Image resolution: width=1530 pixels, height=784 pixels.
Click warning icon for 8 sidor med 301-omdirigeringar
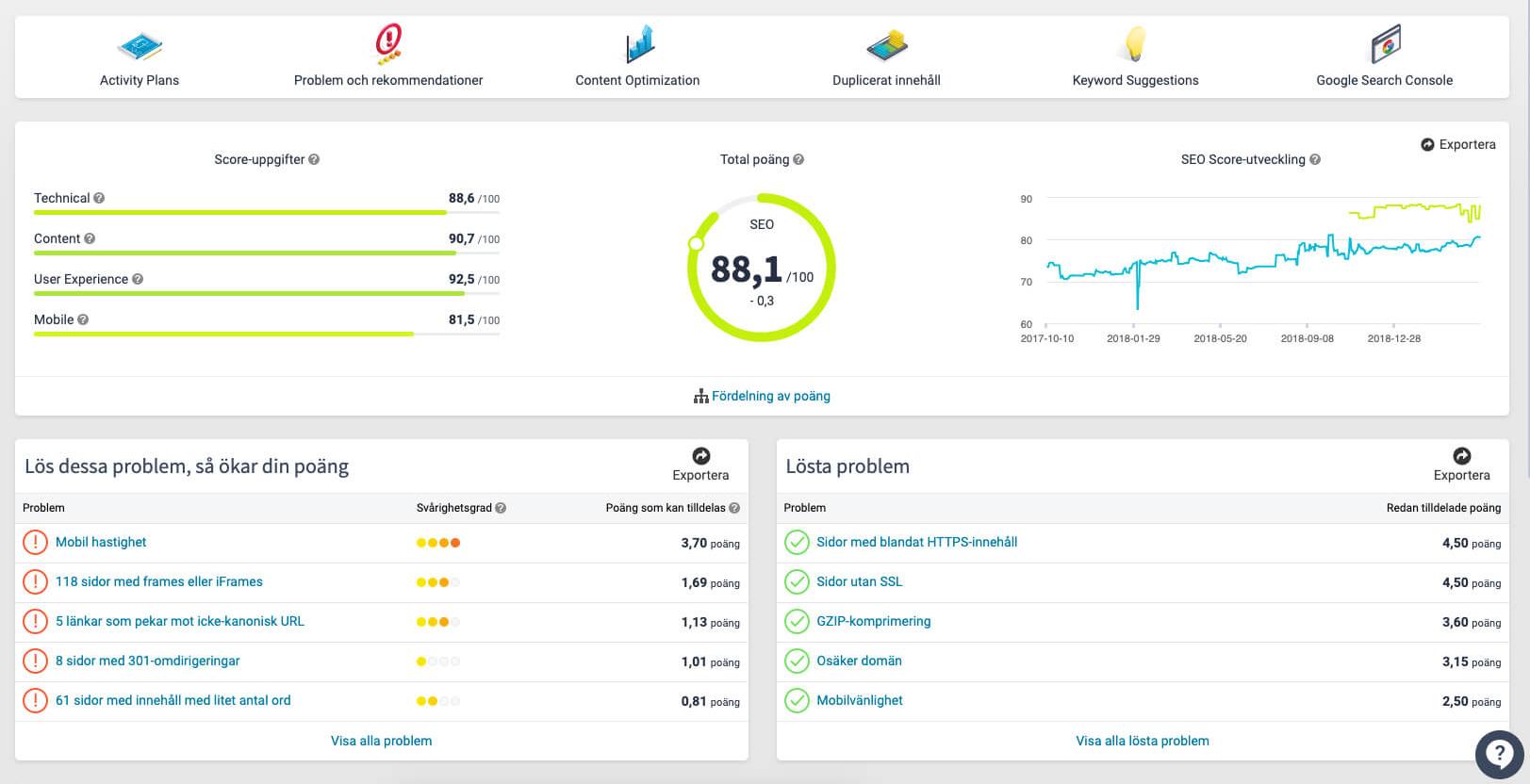click(35, 661)
